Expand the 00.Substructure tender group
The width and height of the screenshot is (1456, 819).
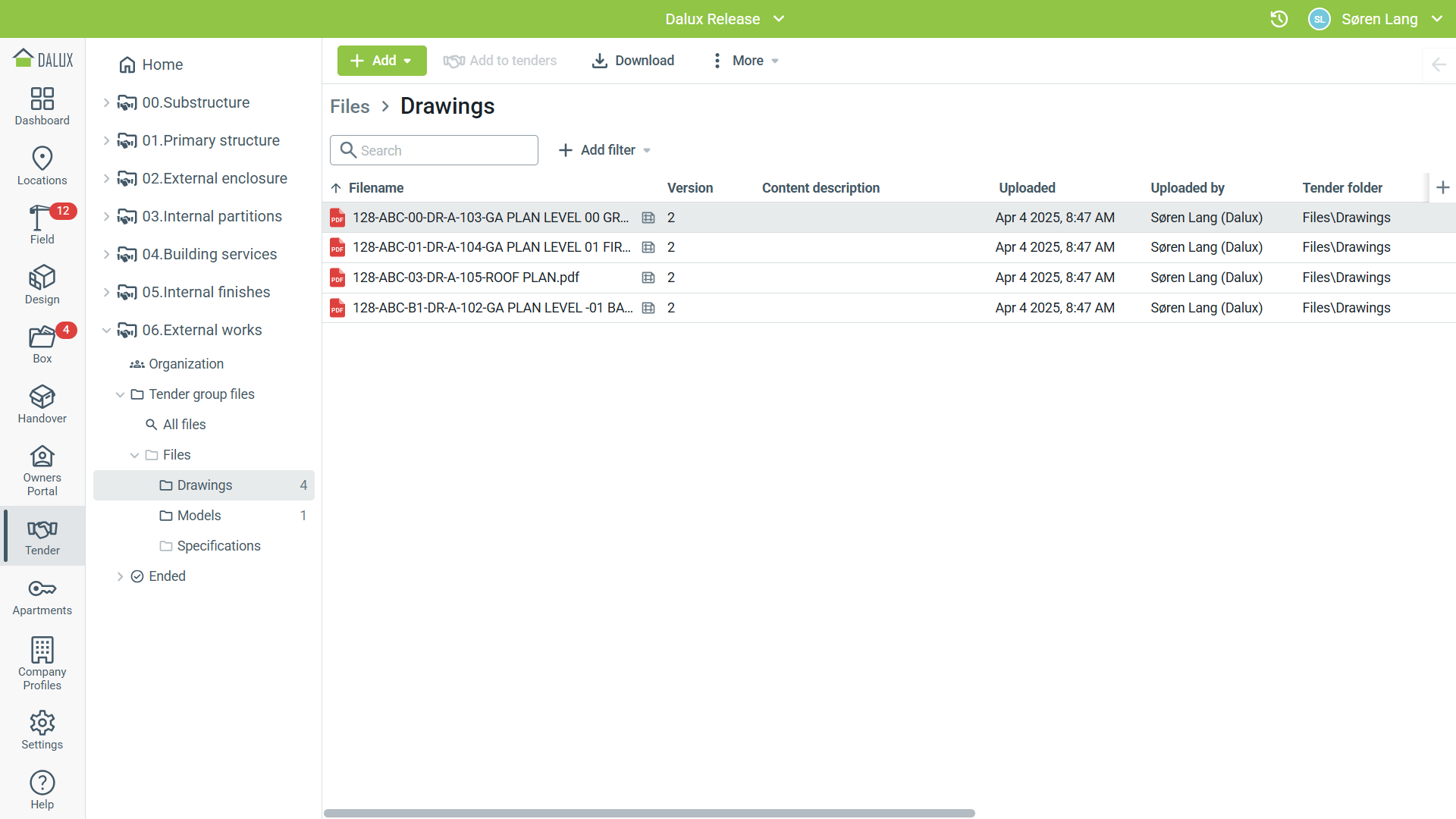[x=106, y=102]
